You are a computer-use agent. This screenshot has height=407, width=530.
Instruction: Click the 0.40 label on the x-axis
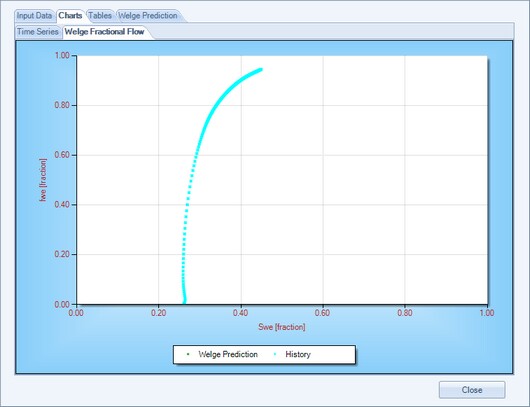tap(240, 313)
